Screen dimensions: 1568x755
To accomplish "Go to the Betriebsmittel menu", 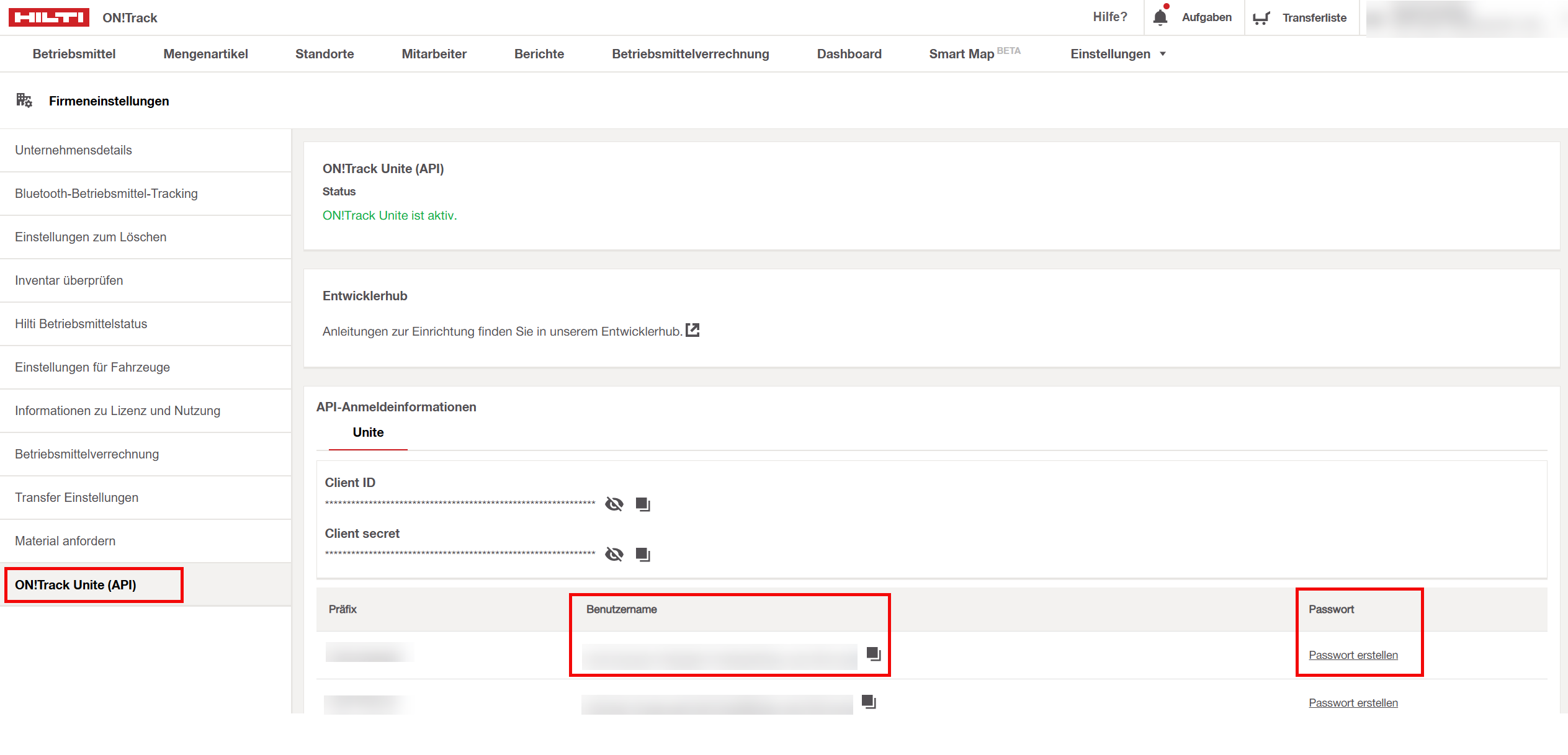I will point(74,54).
